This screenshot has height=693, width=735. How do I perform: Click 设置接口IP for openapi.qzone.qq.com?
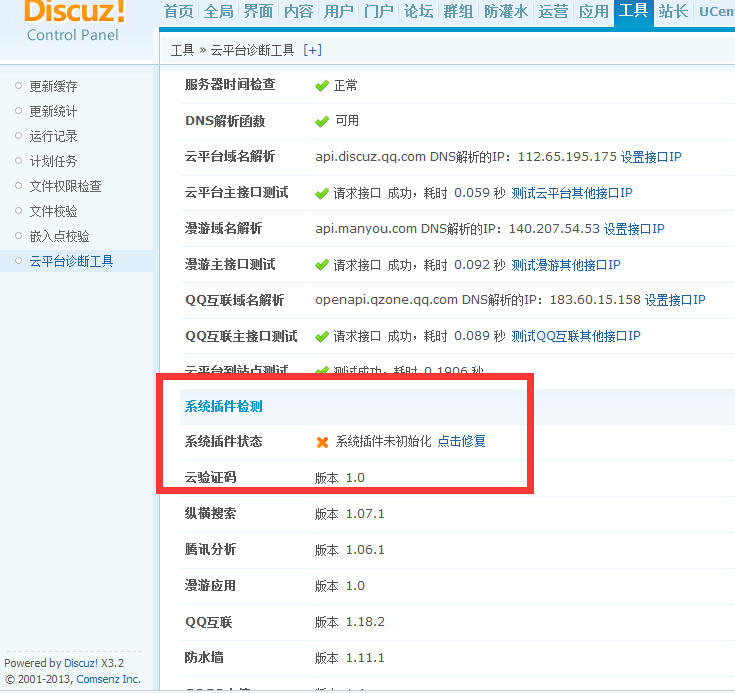(675, 300)
